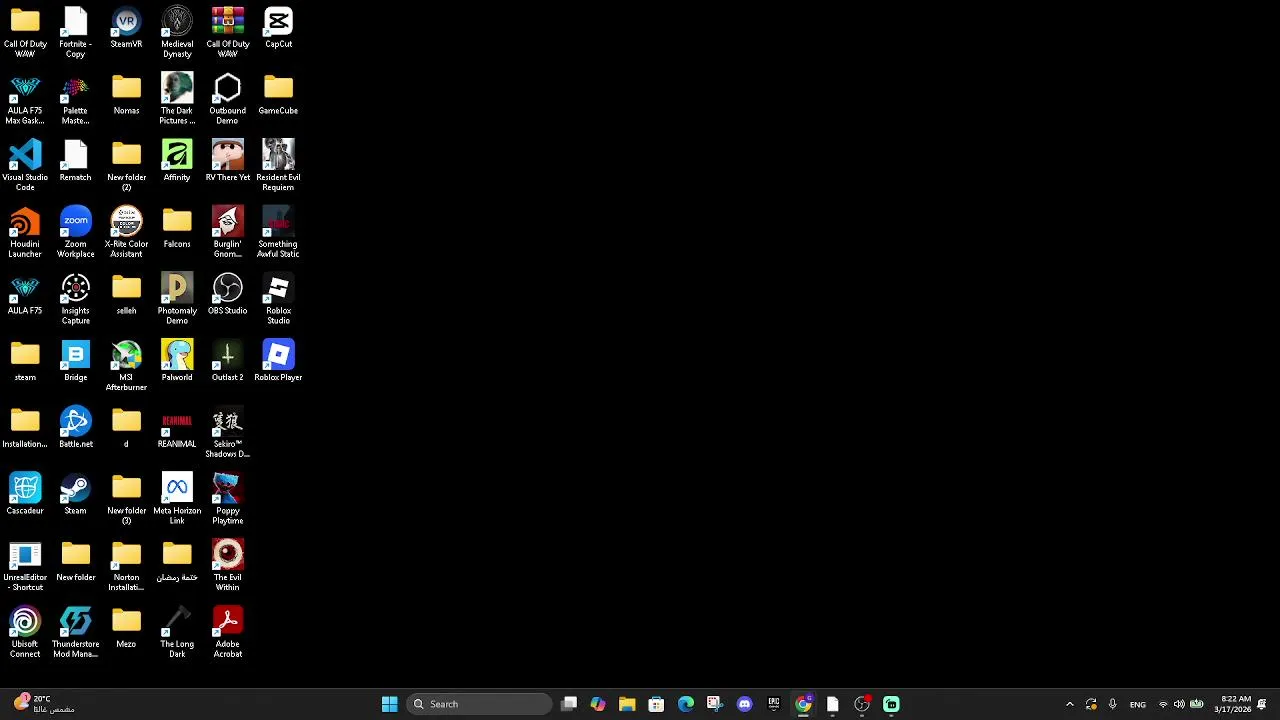Select the OBS Studio shortcut
This screenshot has height=720, width=1280.
click(x=227, y=295)
